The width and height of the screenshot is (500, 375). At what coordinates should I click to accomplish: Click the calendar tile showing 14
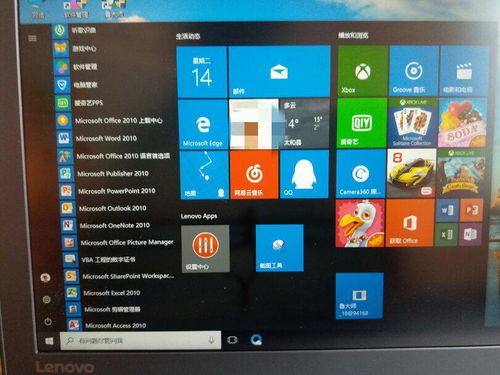pyautogui.click(x=202, y=72)
